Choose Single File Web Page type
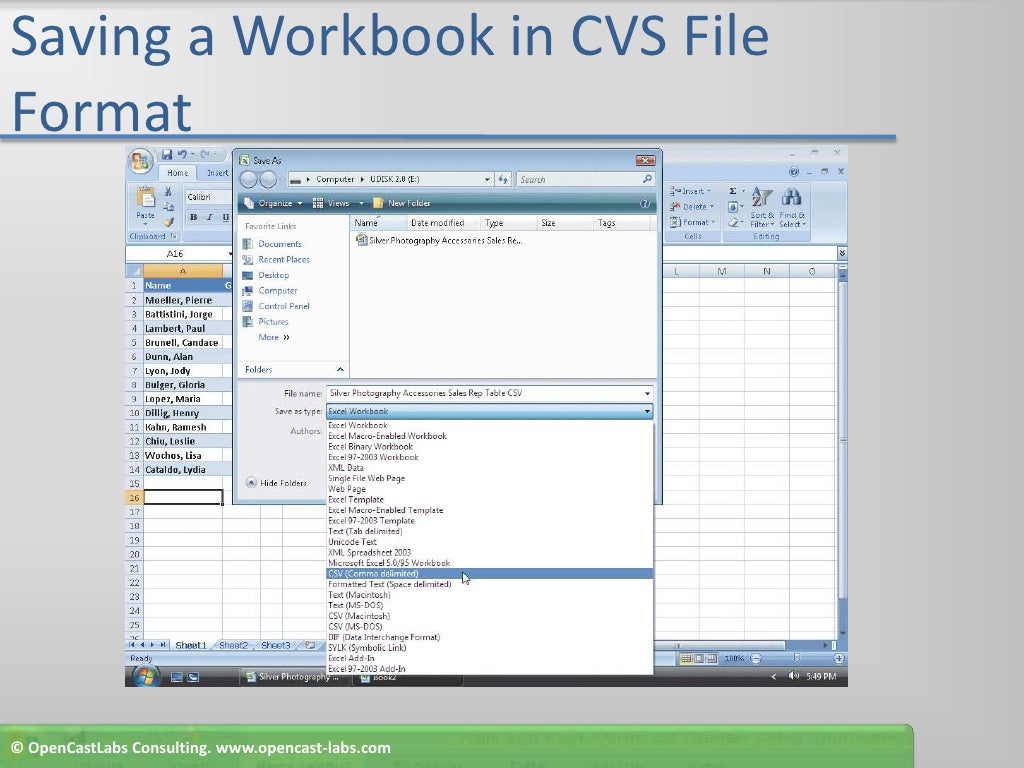The height and width of the screenshot is (768, 1024). (489, 478)
